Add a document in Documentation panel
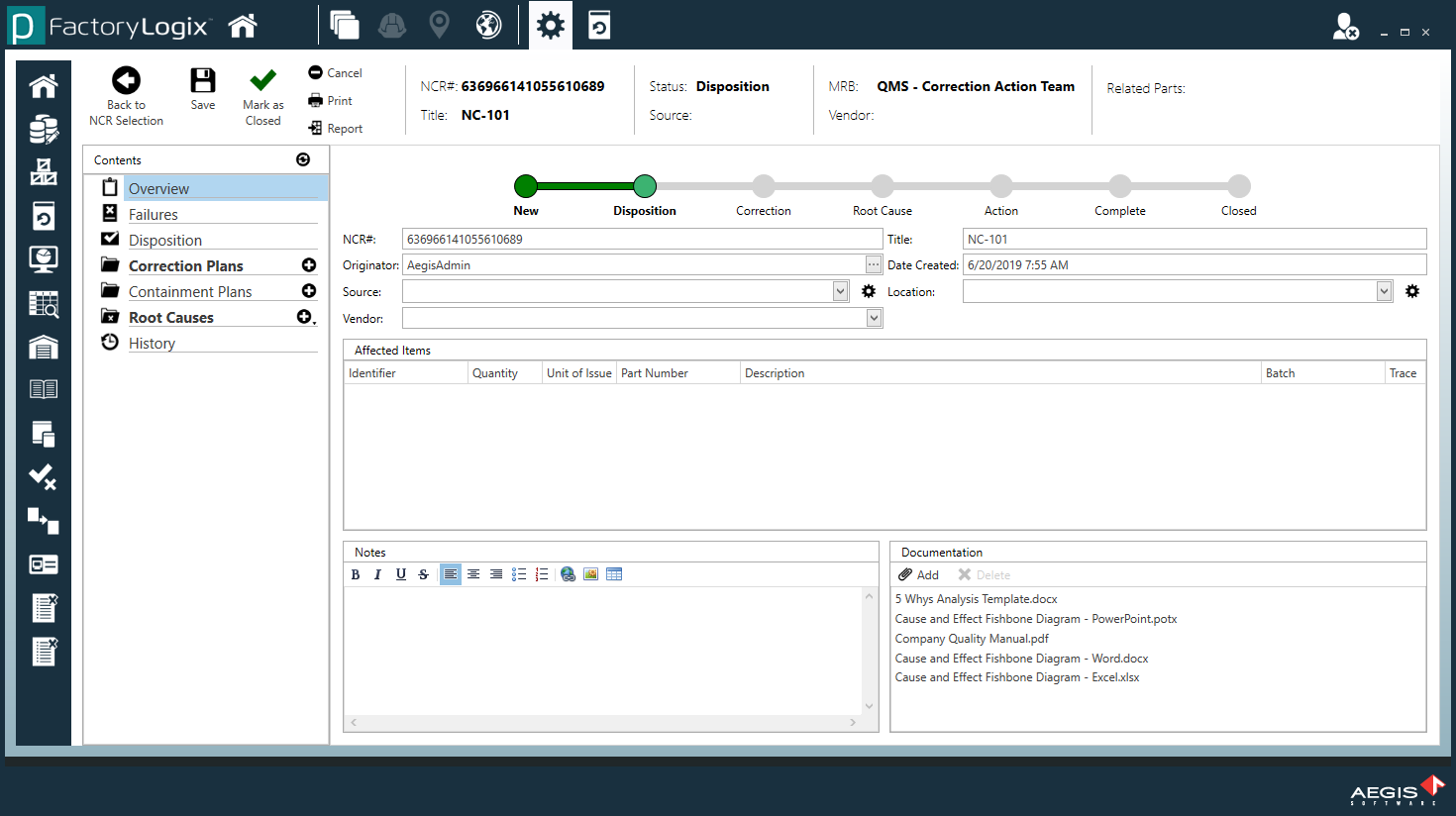 pos(918,575)
